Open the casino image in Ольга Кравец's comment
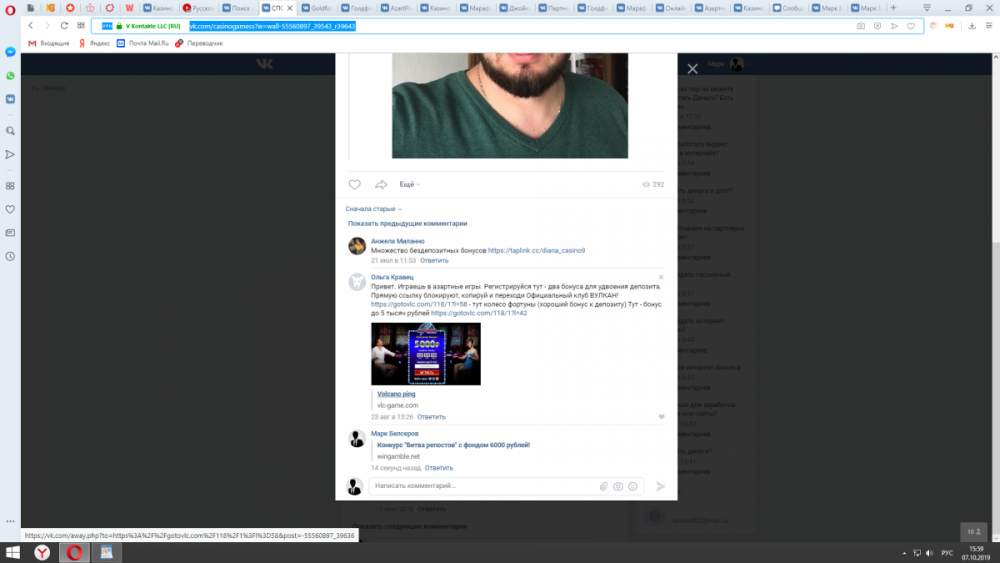Screen dimensions: 1000x563 pos(426,354)
